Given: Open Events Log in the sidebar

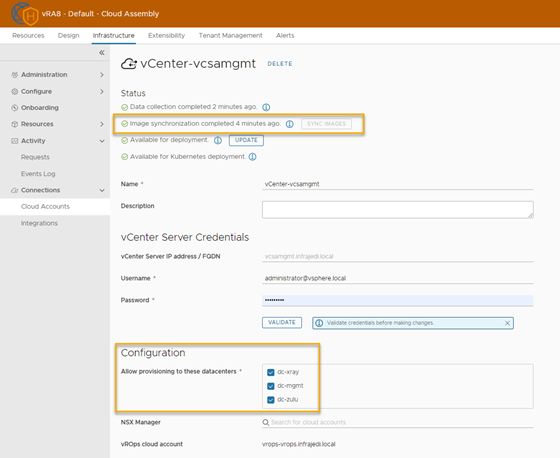Looking at the screenshot, I should click(38, 174).
